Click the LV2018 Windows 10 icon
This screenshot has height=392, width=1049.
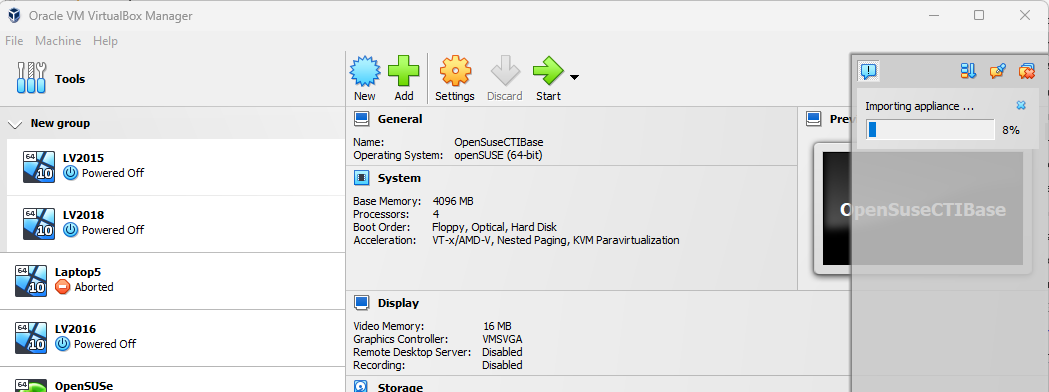click(x=39, y=223)
